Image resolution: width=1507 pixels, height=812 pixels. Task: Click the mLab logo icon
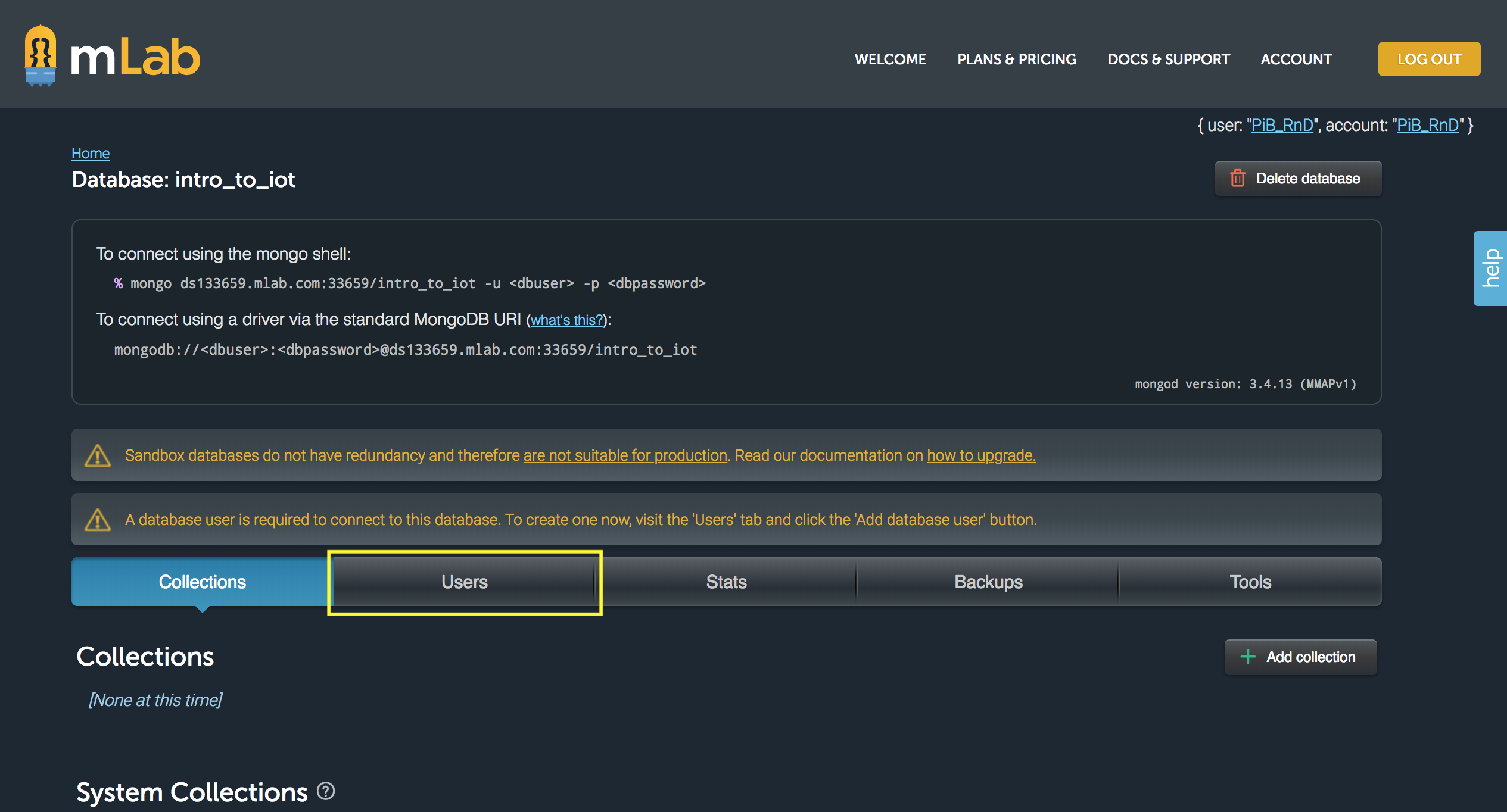click(x=41, y=56)
